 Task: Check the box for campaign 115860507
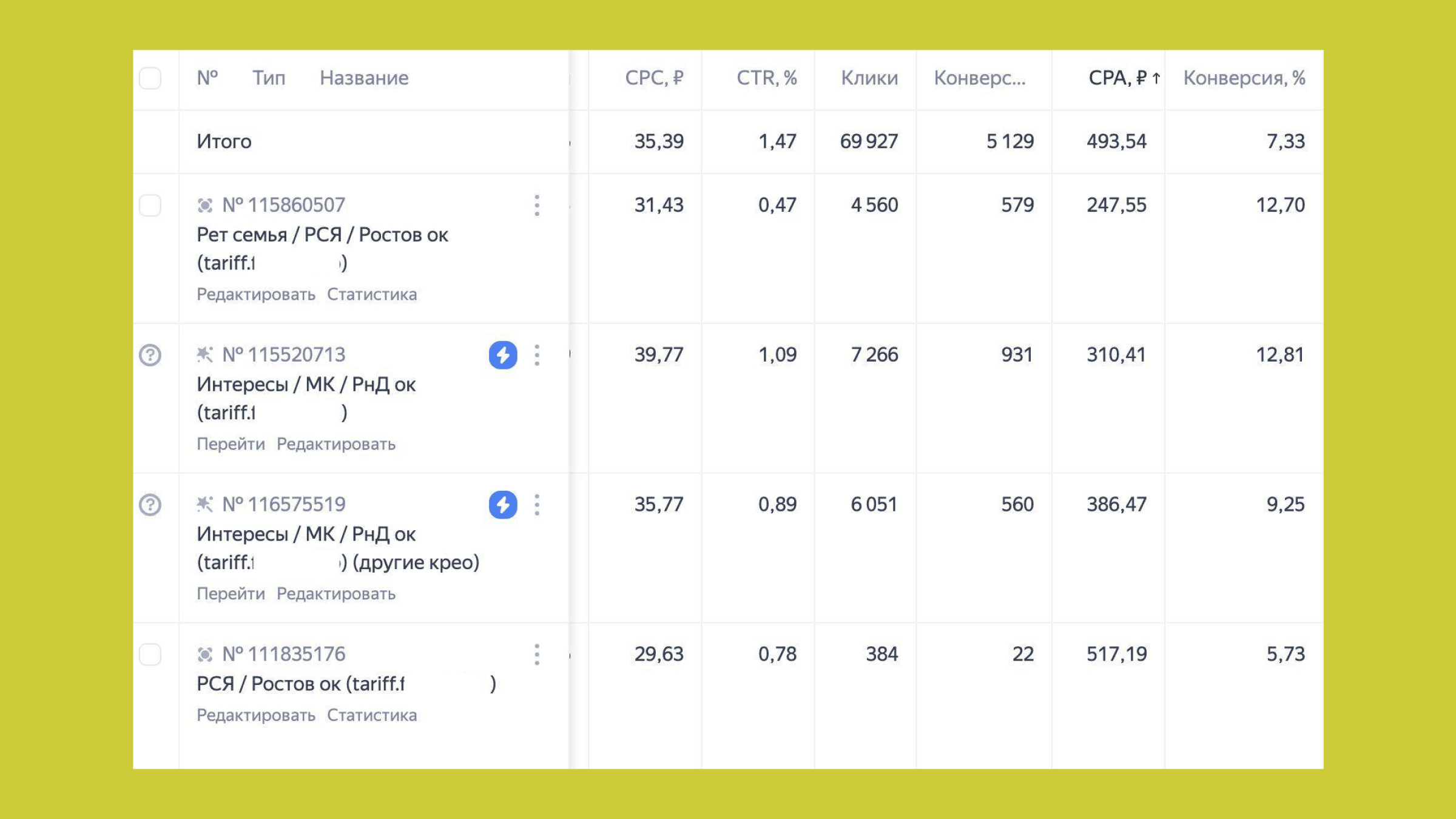pos(150,206)
